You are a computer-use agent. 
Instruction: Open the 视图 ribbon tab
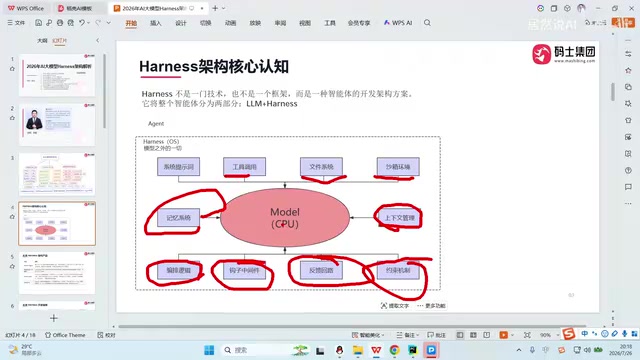[305, 23]
